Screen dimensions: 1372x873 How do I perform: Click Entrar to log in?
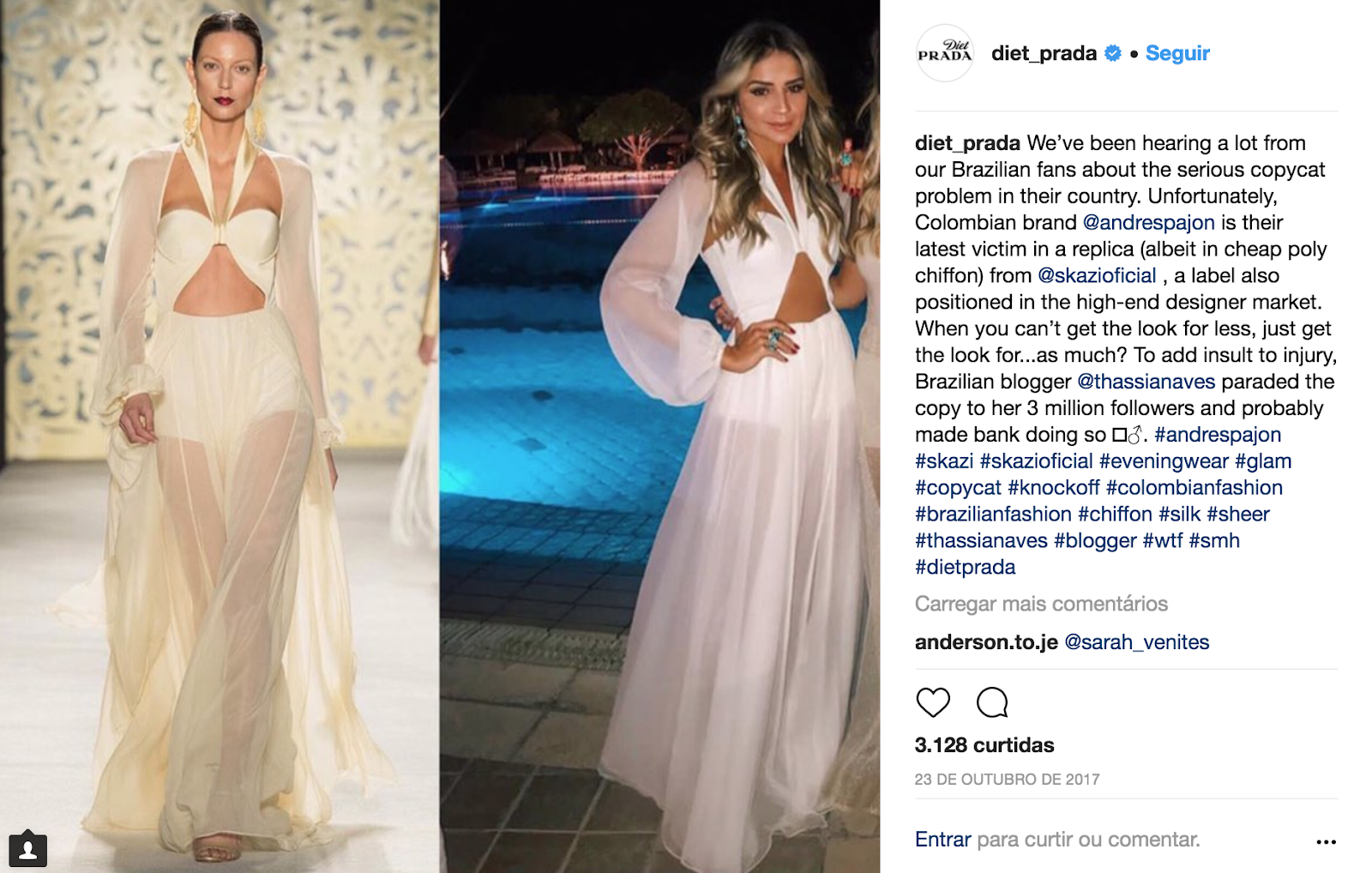pyautogui.click(x=942, y=840)
